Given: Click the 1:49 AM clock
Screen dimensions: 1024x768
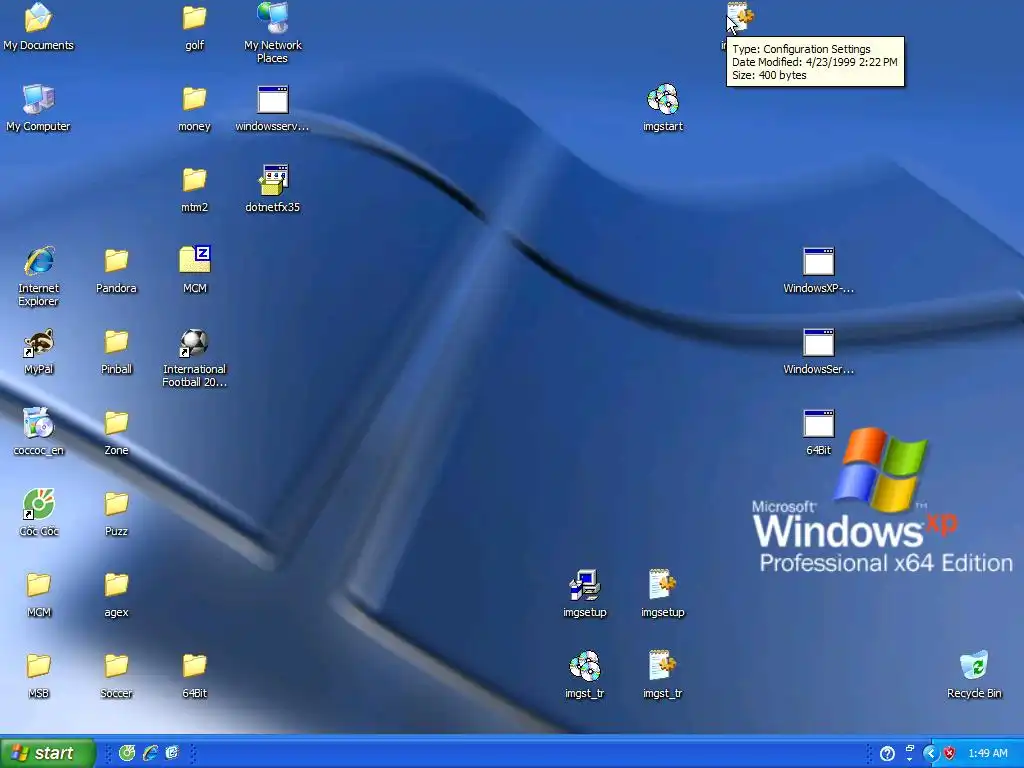Looking at the screenshot, I should click(988, 753).
